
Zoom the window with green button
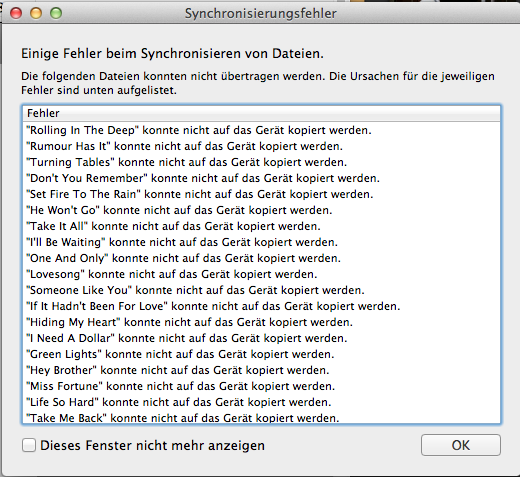click(x=56, y=13)
